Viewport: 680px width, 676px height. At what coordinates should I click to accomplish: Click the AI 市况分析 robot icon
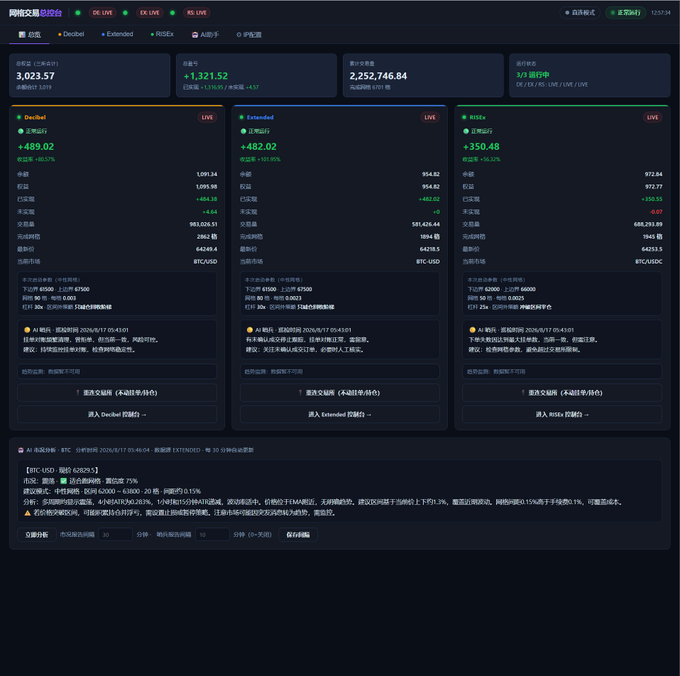pos(20,450)
